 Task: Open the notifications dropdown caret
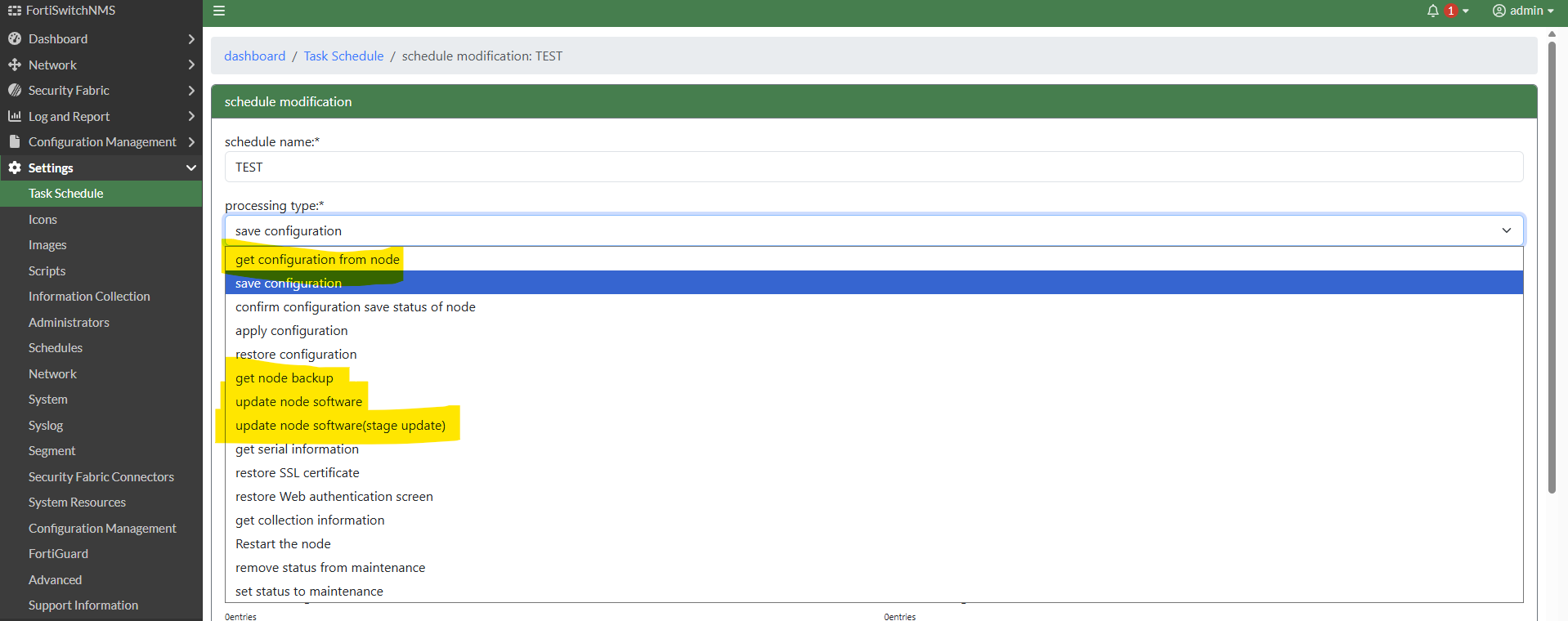click(x=1466, y=11)
